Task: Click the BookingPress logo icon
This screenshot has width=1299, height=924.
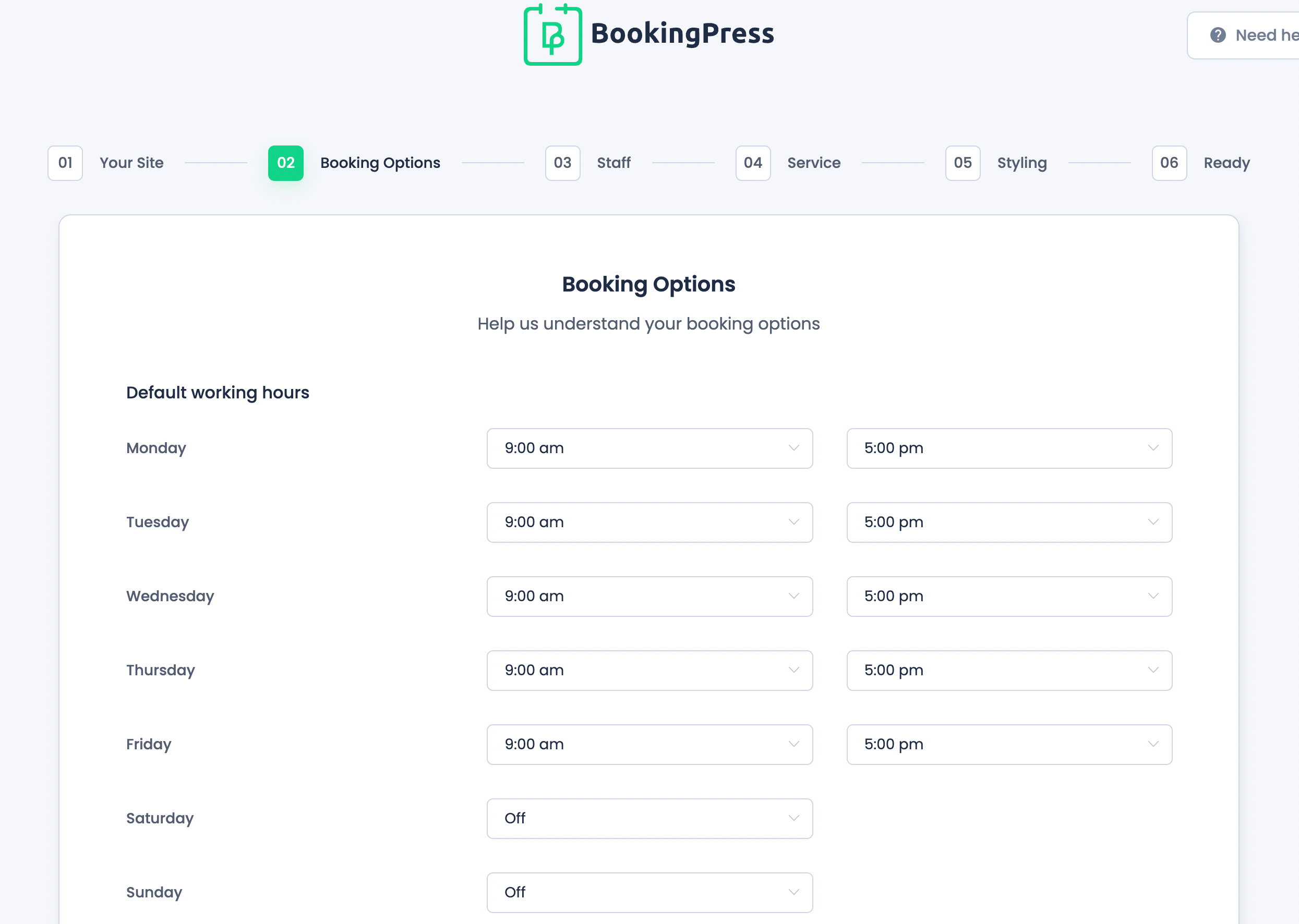Action: (552, 34)
